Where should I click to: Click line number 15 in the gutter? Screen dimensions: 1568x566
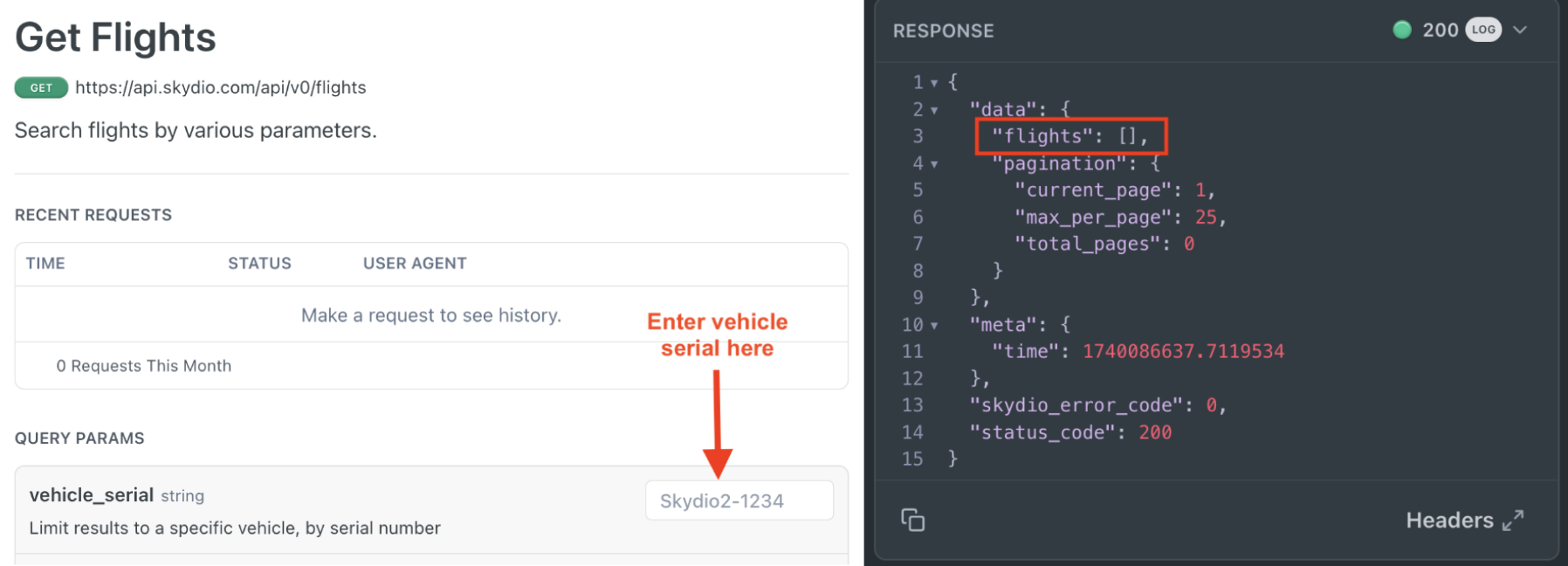point(912,459)
